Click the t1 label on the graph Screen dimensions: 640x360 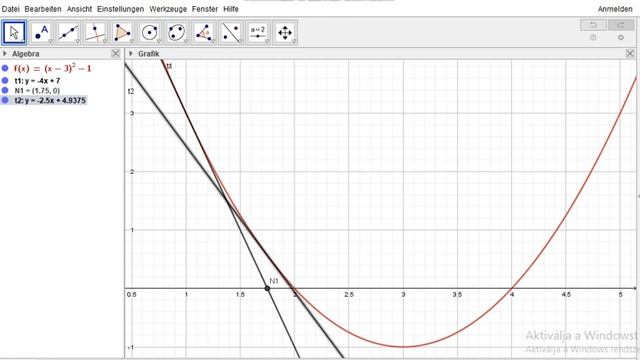point(169,66)
